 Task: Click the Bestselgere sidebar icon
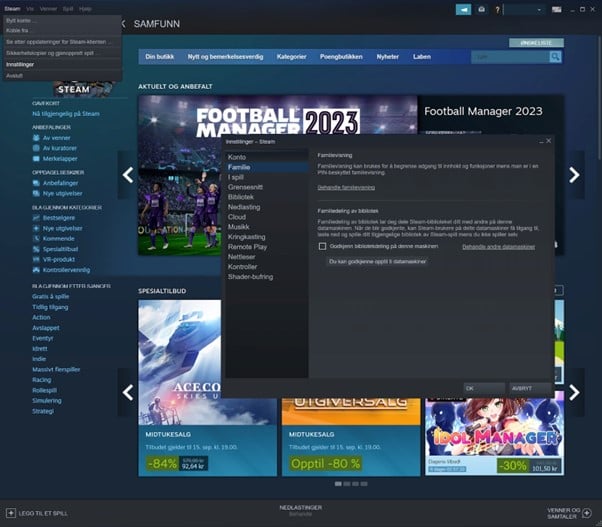pyautogui.click(x=36, y=218)
